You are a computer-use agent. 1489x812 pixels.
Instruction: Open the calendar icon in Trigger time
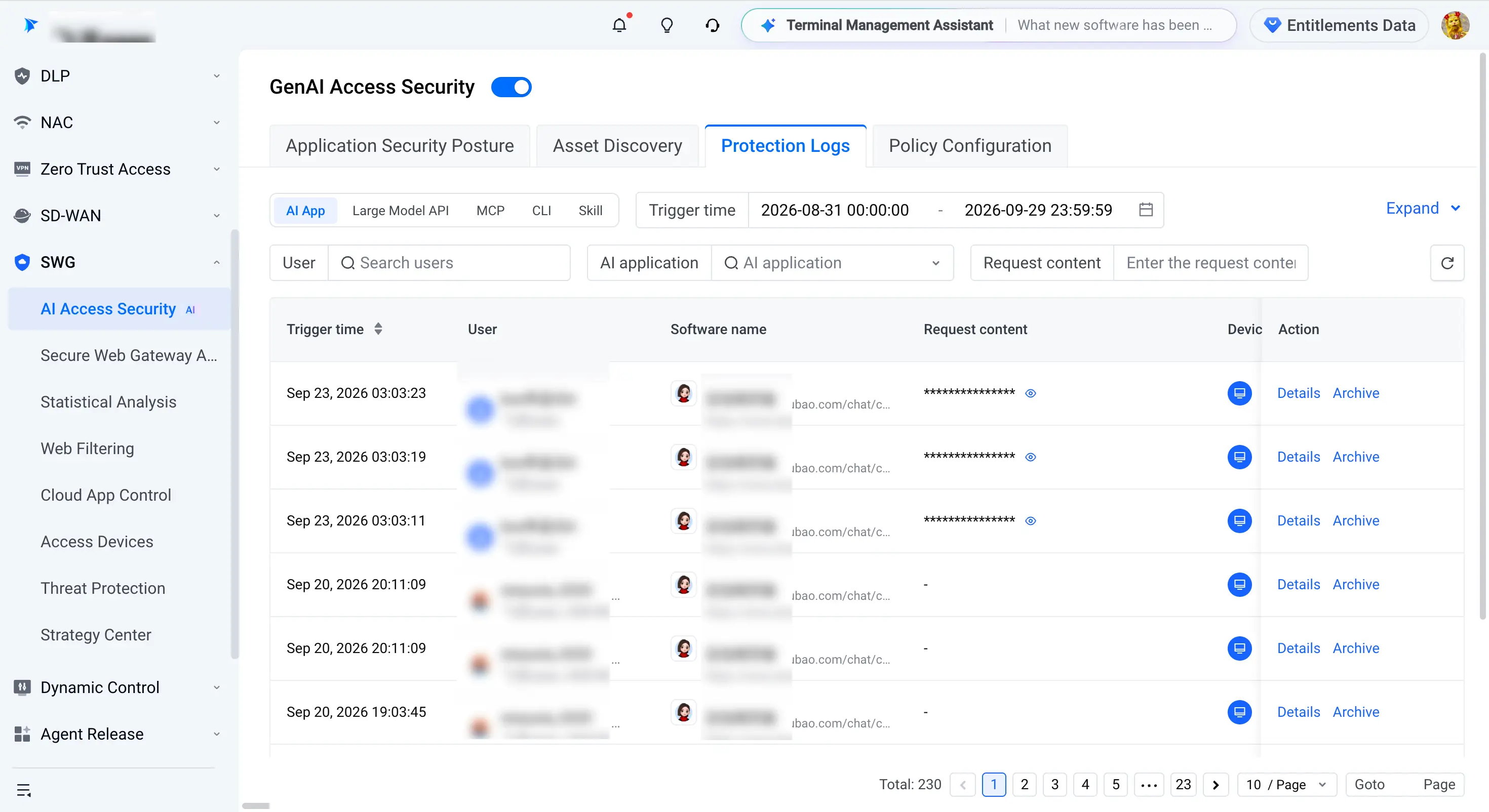click(1146, 210)
